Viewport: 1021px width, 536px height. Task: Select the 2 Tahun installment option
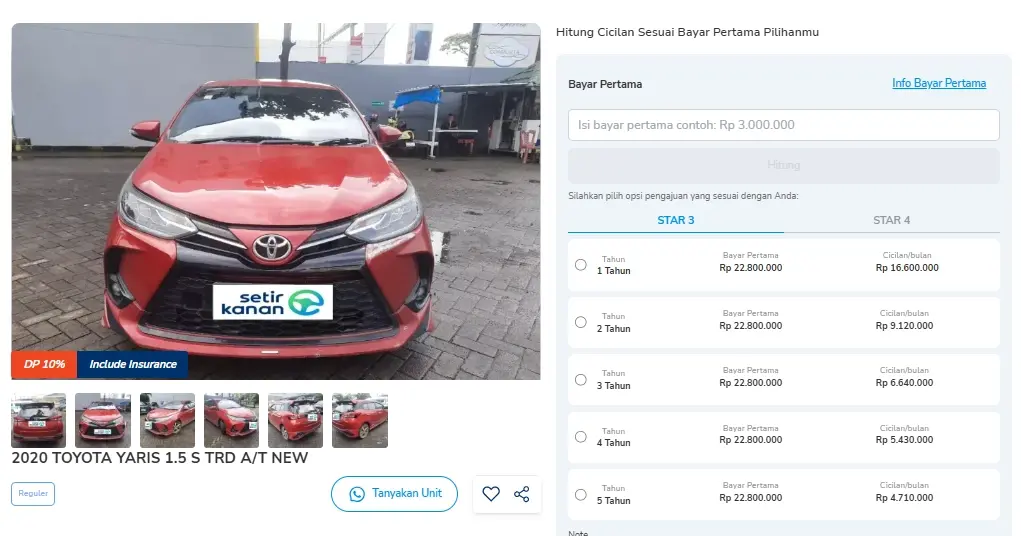581,322
